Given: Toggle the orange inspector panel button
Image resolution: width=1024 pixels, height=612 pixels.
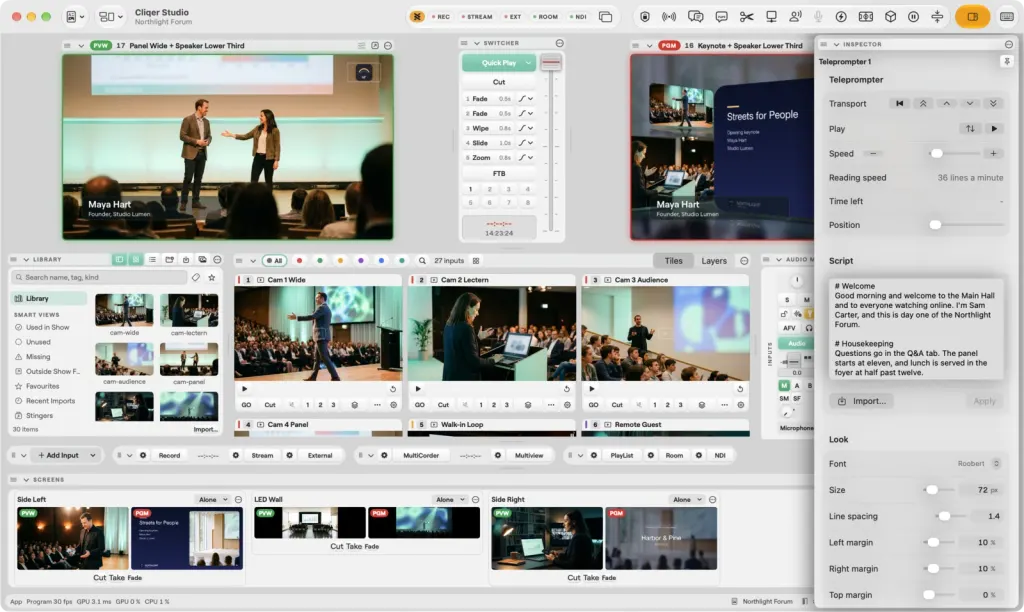Looking at the screenshot, I should (972, 17).
